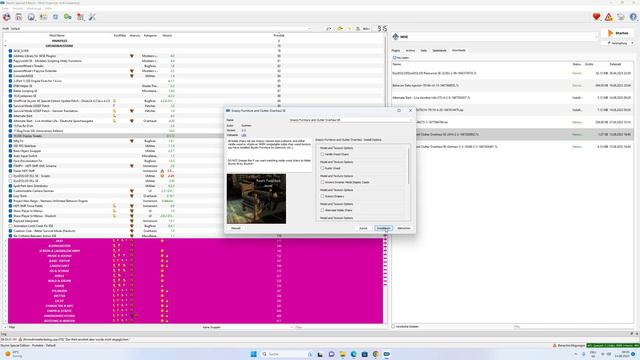640x360 pixels.
Task: Enable the Animation Limit Crash Fix checkbox
Action: coord(10,226)
